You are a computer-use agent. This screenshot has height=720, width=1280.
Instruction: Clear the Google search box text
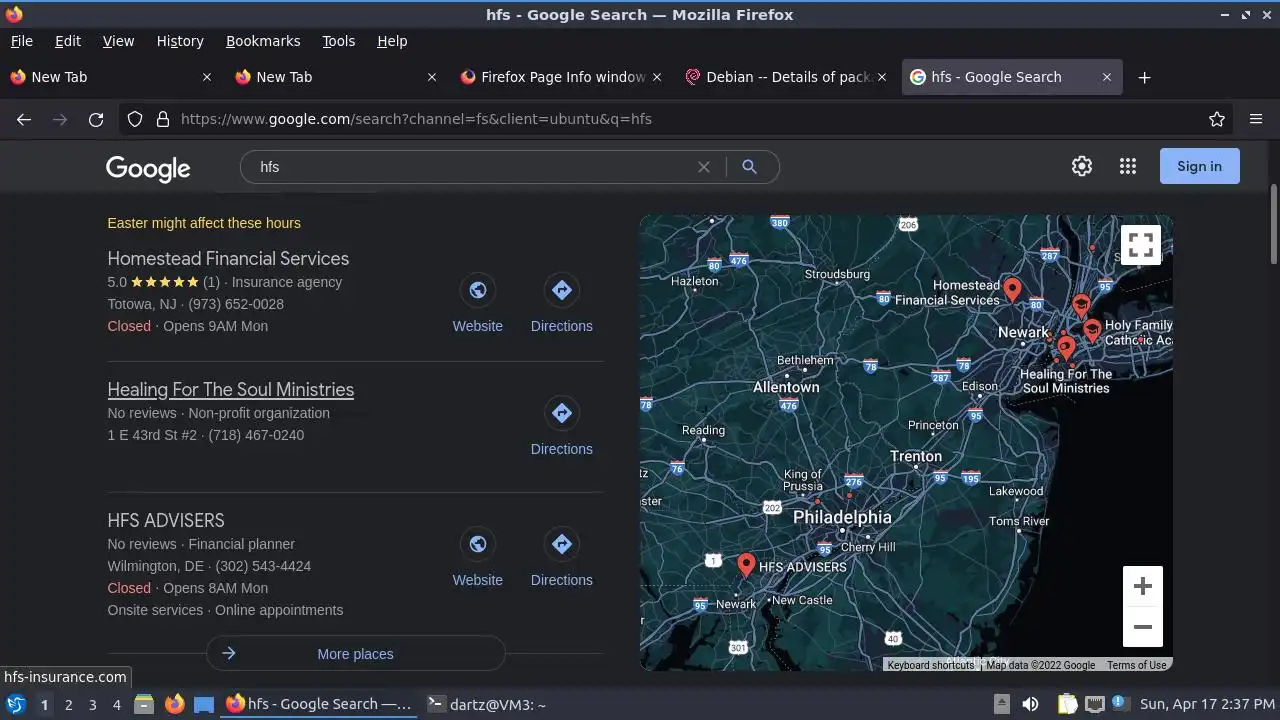(704, 167)
